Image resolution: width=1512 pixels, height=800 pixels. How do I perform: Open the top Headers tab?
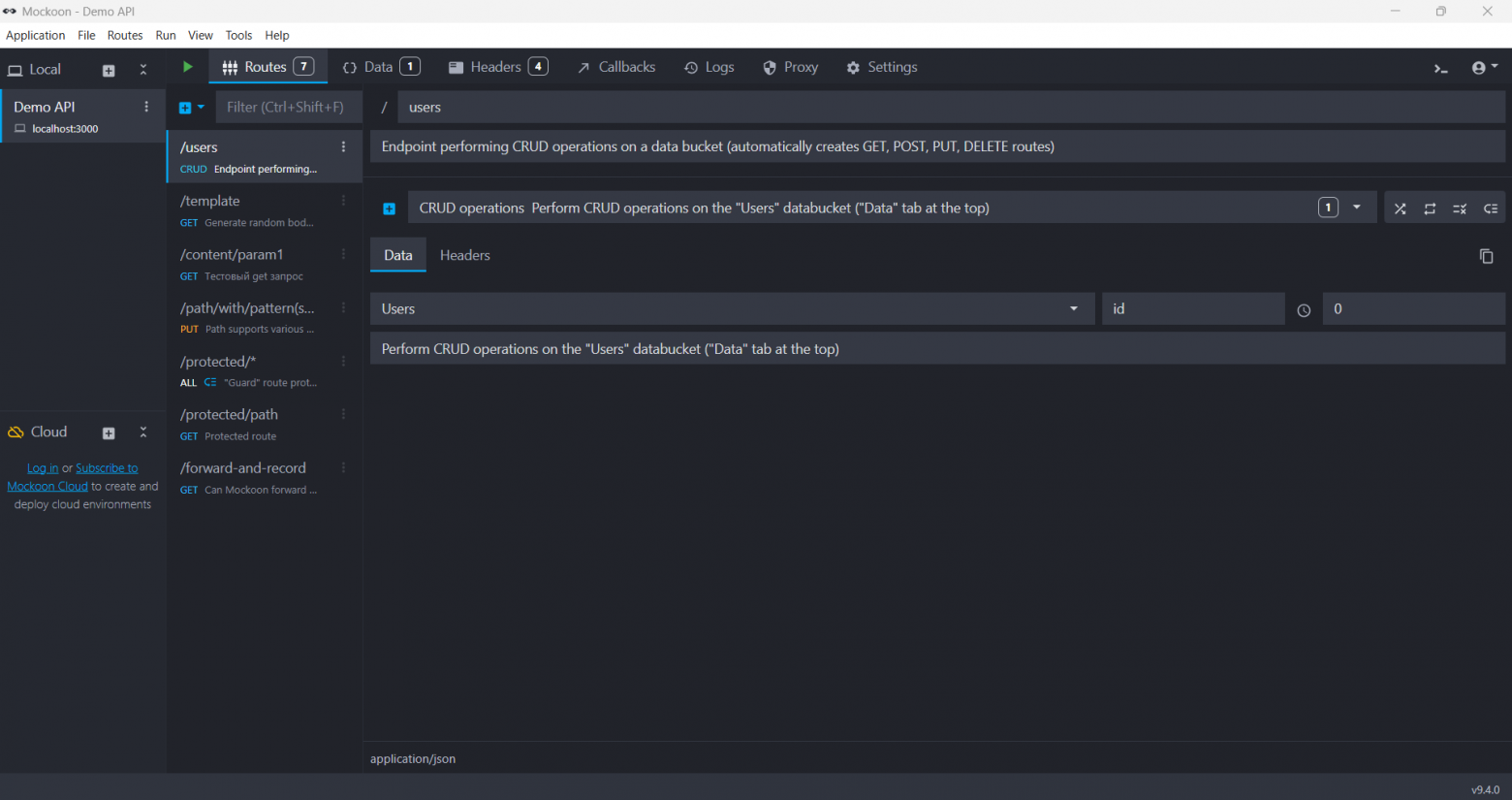(x=498, y=67)
